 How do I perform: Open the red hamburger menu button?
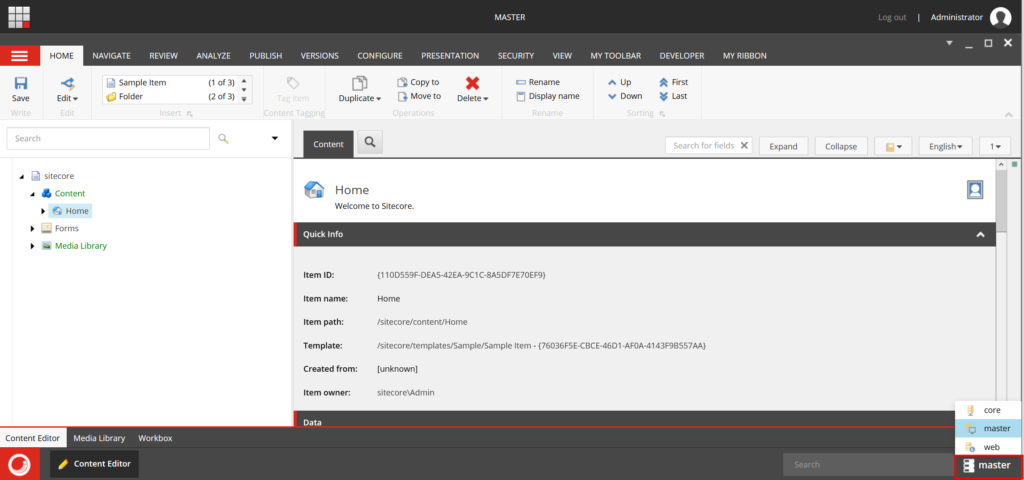click(x=19, y=56)
